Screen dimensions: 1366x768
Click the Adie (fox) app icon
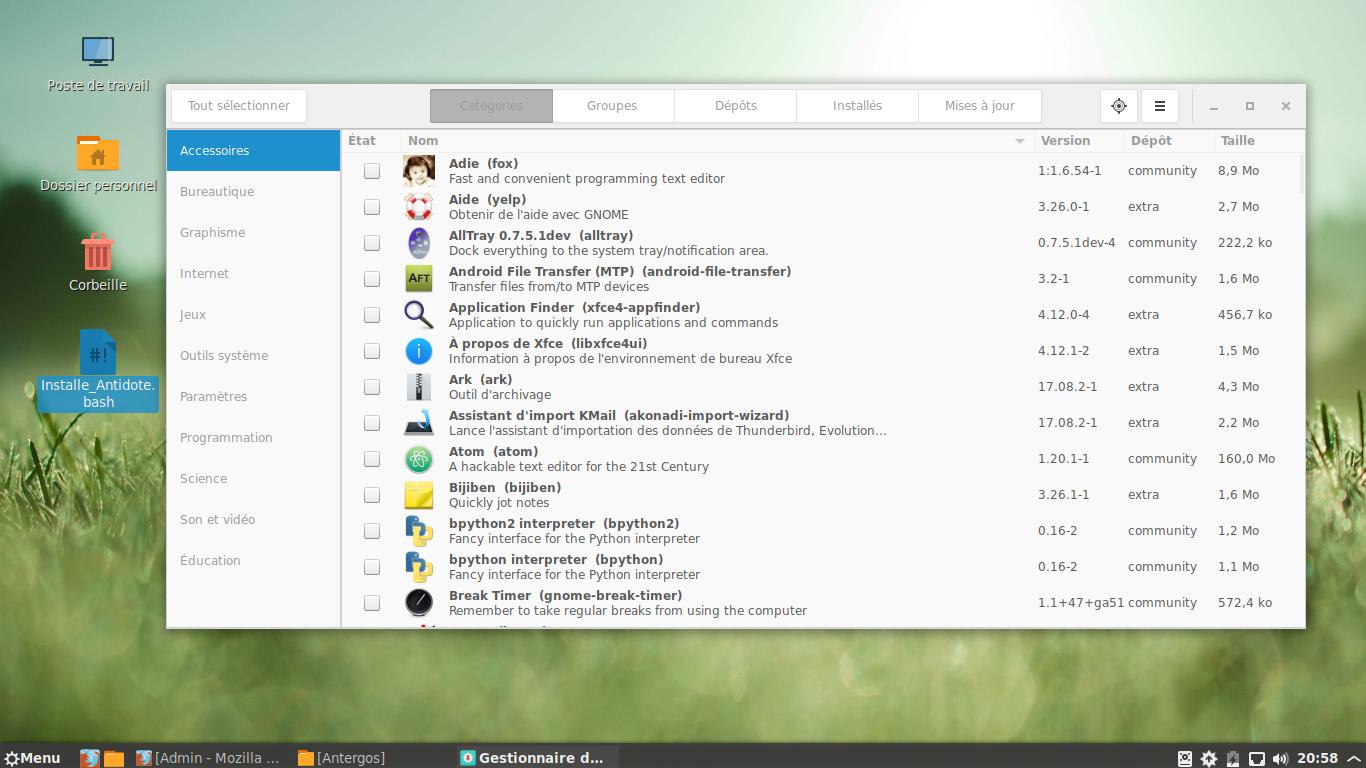(x=418, y=171)
